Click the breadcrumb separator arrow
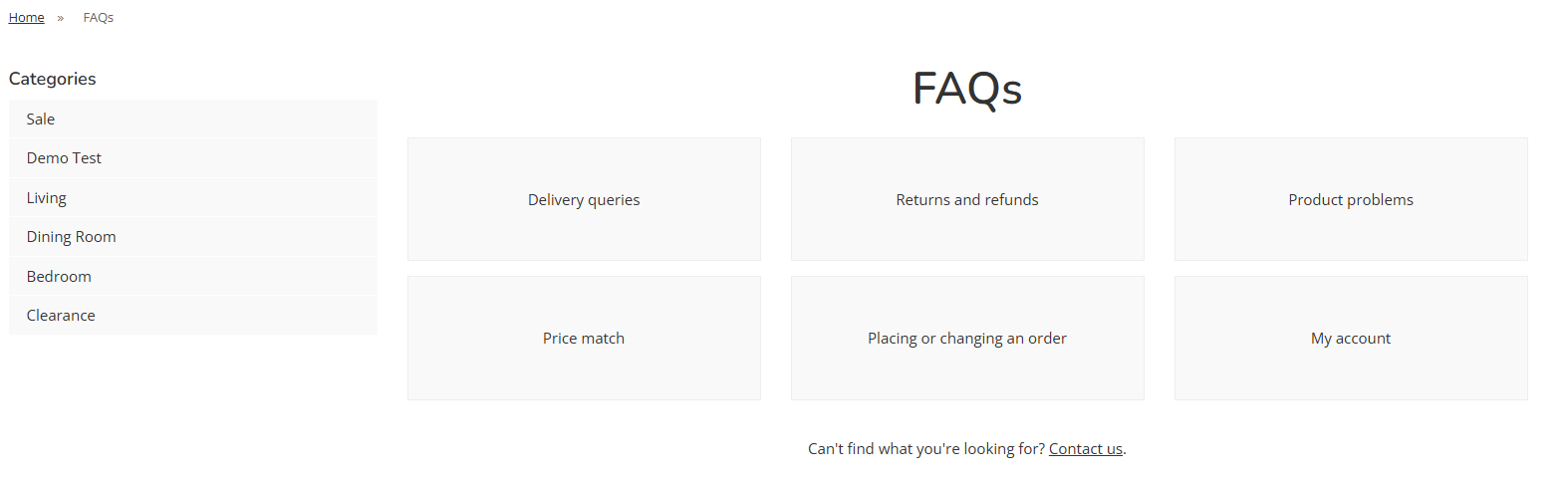1568x483 pixels. [x=61, y=18]
